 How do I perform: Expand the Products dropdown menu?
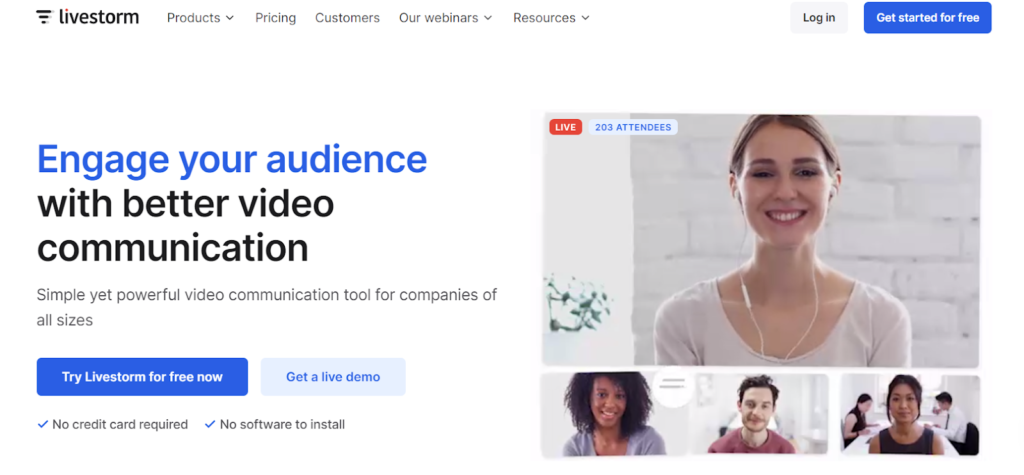click(200, 18)
